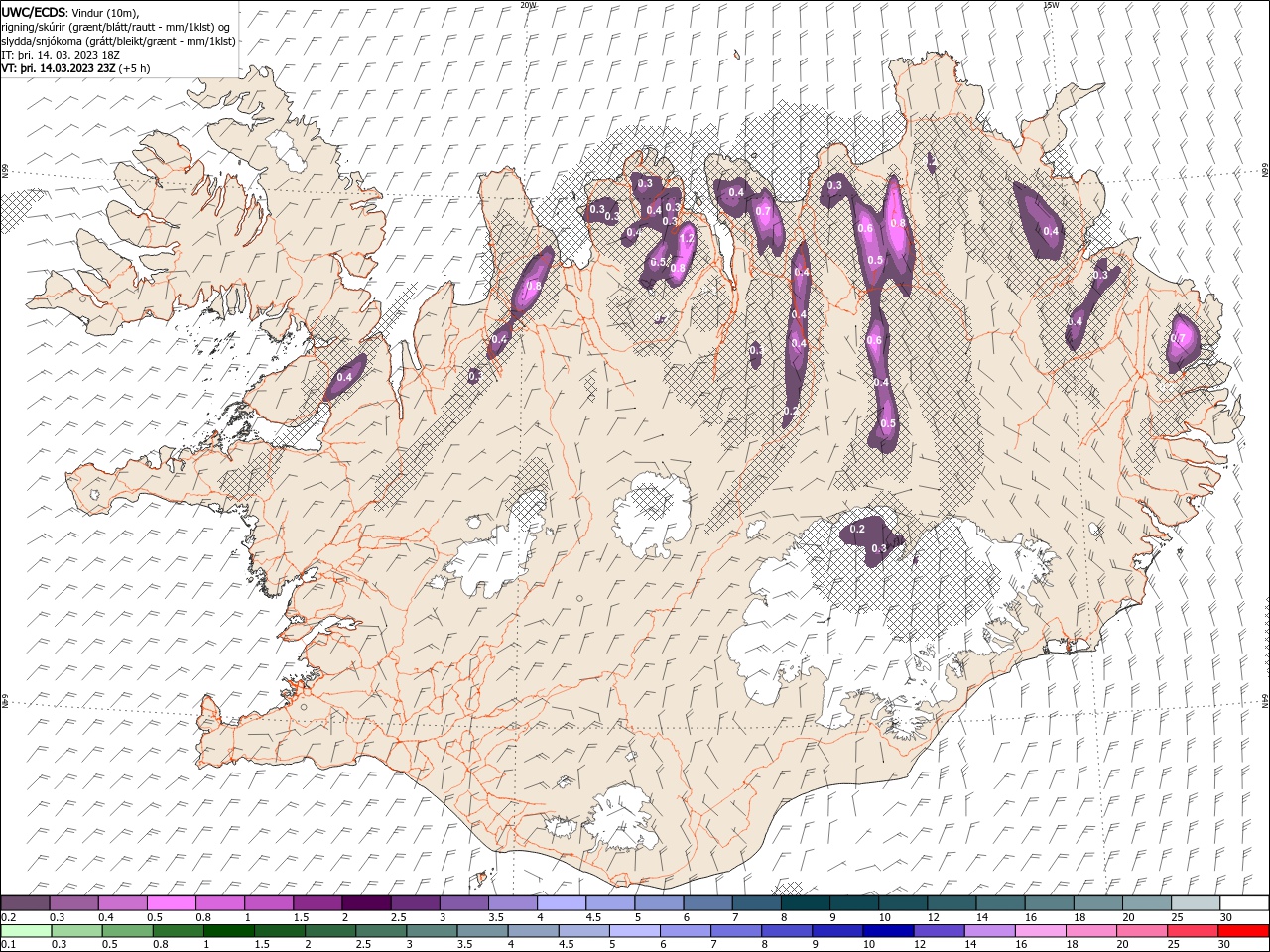Screen dimensions: 1270x952
Task: Click the '64N' latitude label on the right edge
Action: click(x=1265, y=701)
